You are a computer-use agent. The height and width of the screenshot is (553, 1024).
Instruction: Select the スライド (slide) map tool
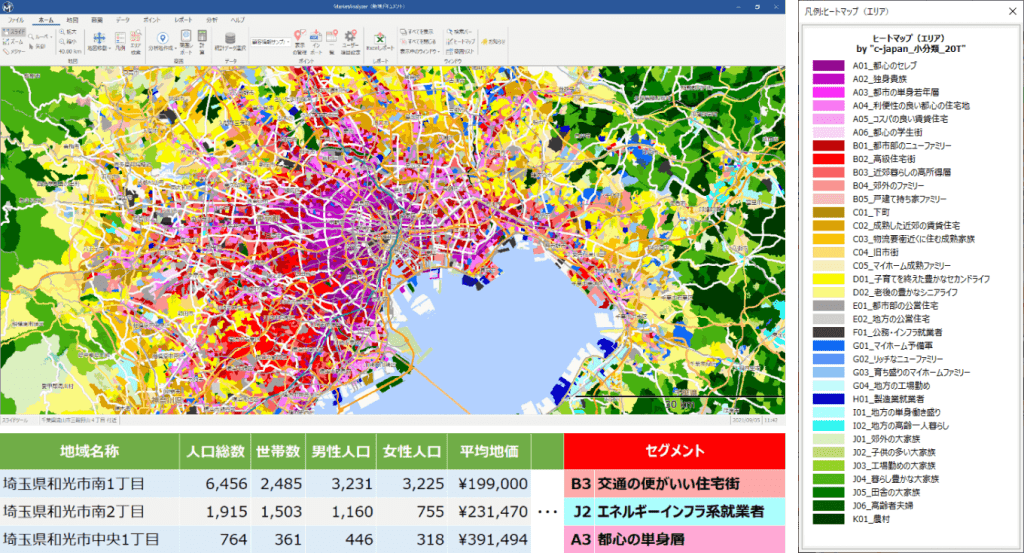point(14,31)
